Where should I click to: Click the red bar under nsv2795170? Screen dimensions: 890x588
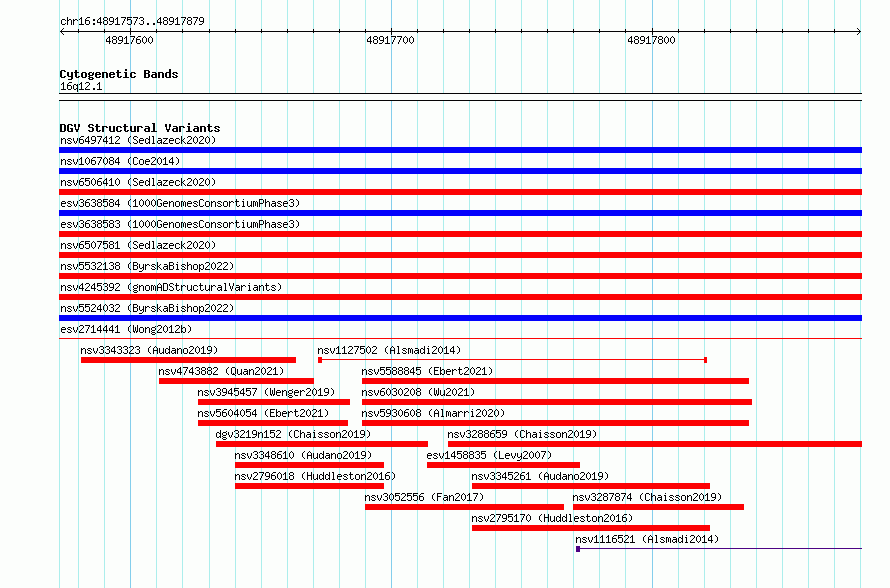pyautogui.click(x=591, y=528)
